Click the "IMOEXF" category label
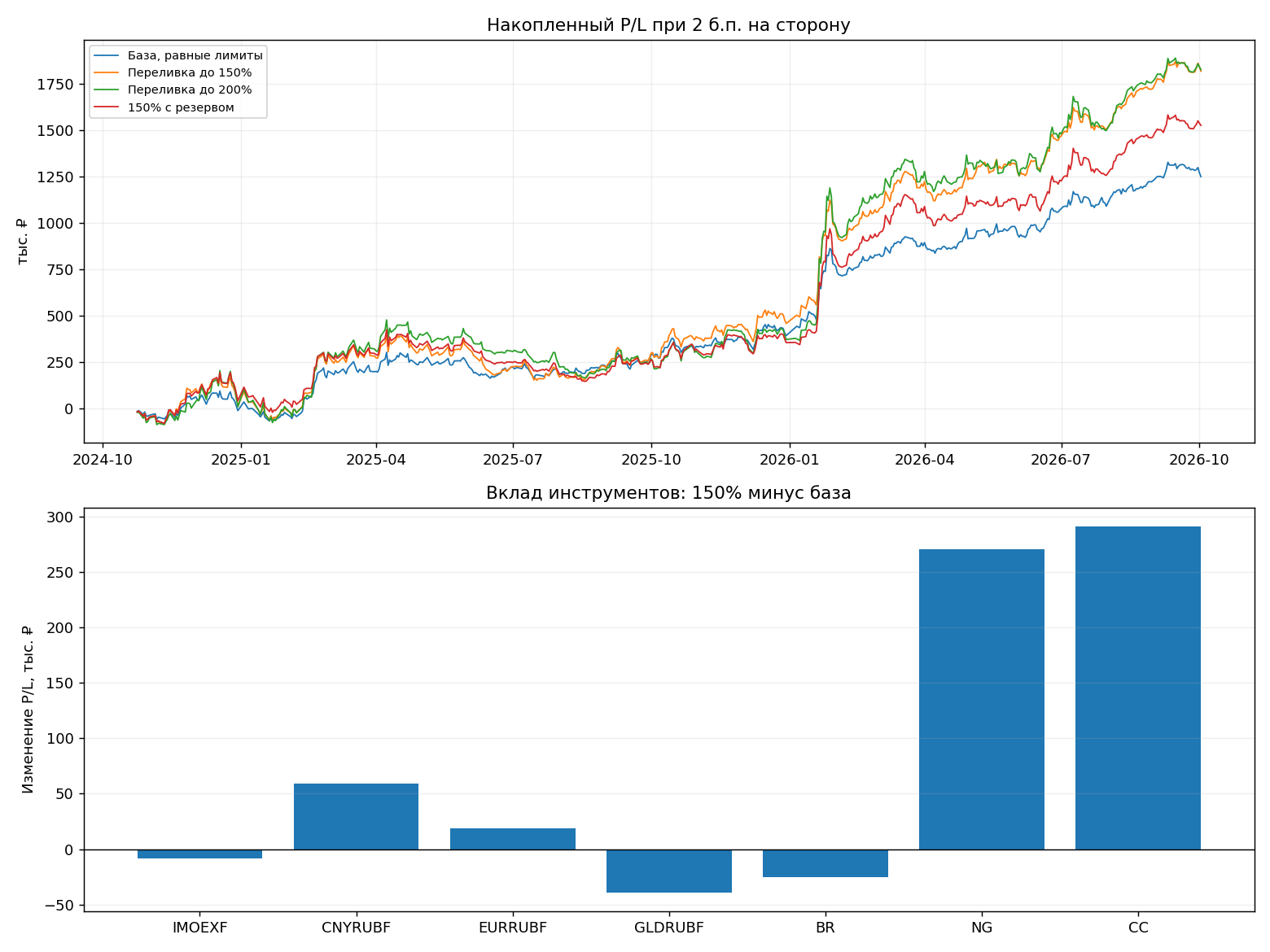1270x952 pixels. tap(200, 928)
